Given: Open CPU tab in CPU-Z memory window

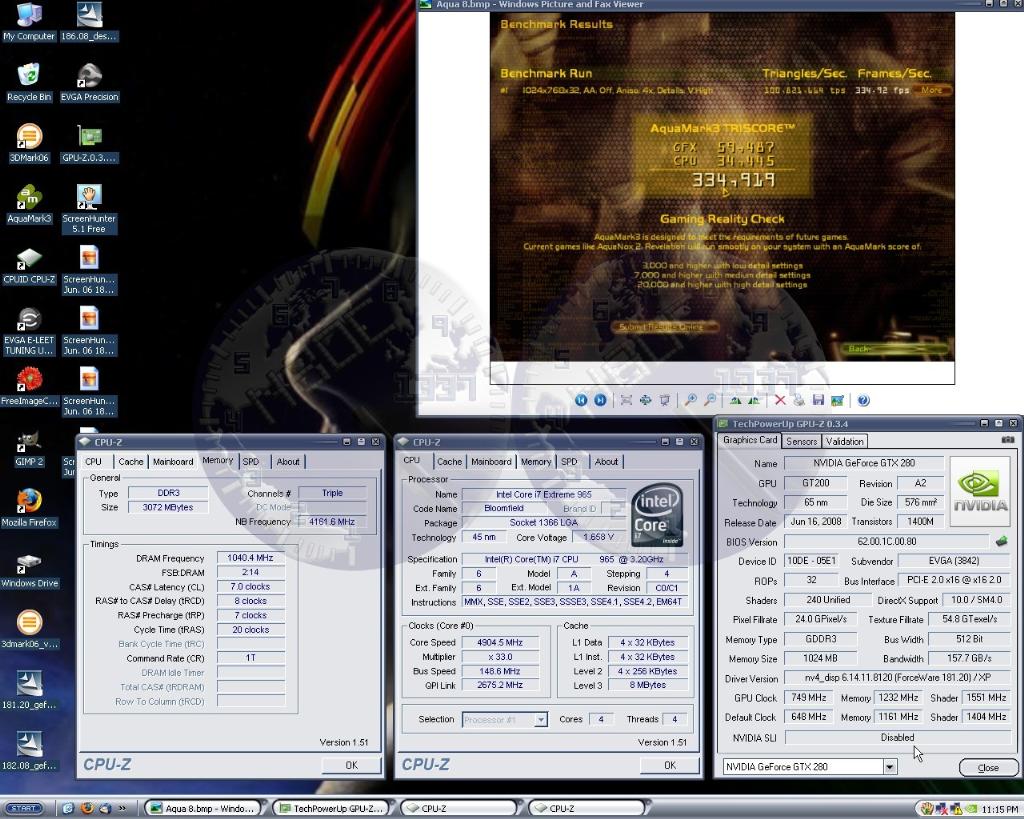Looking at the screenshot, I should [93, 462].
